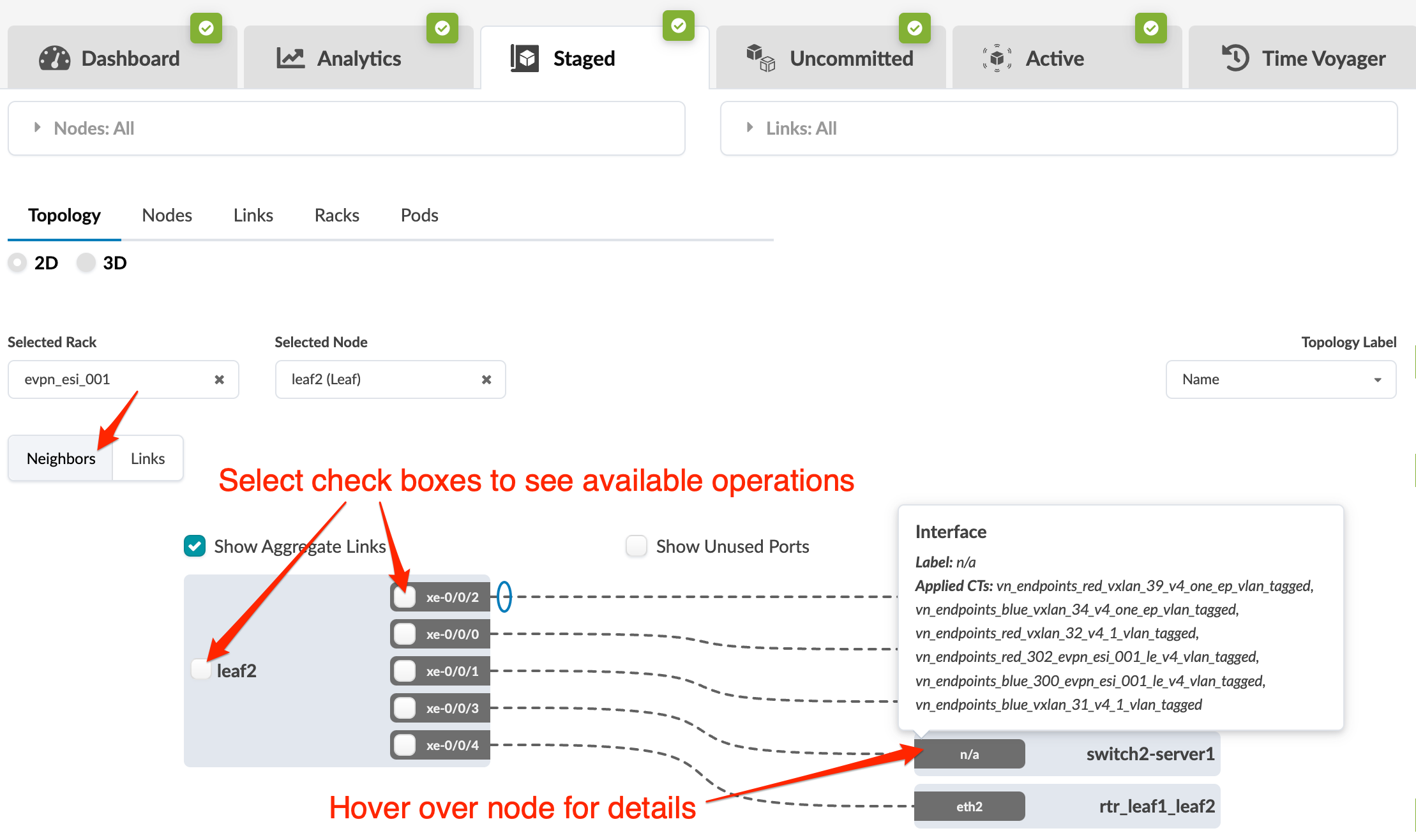Click the rtr_leaf1_leaf2 eth2 interface
The height and width of the screenshot is (840, 1416).
click(969, 807)
